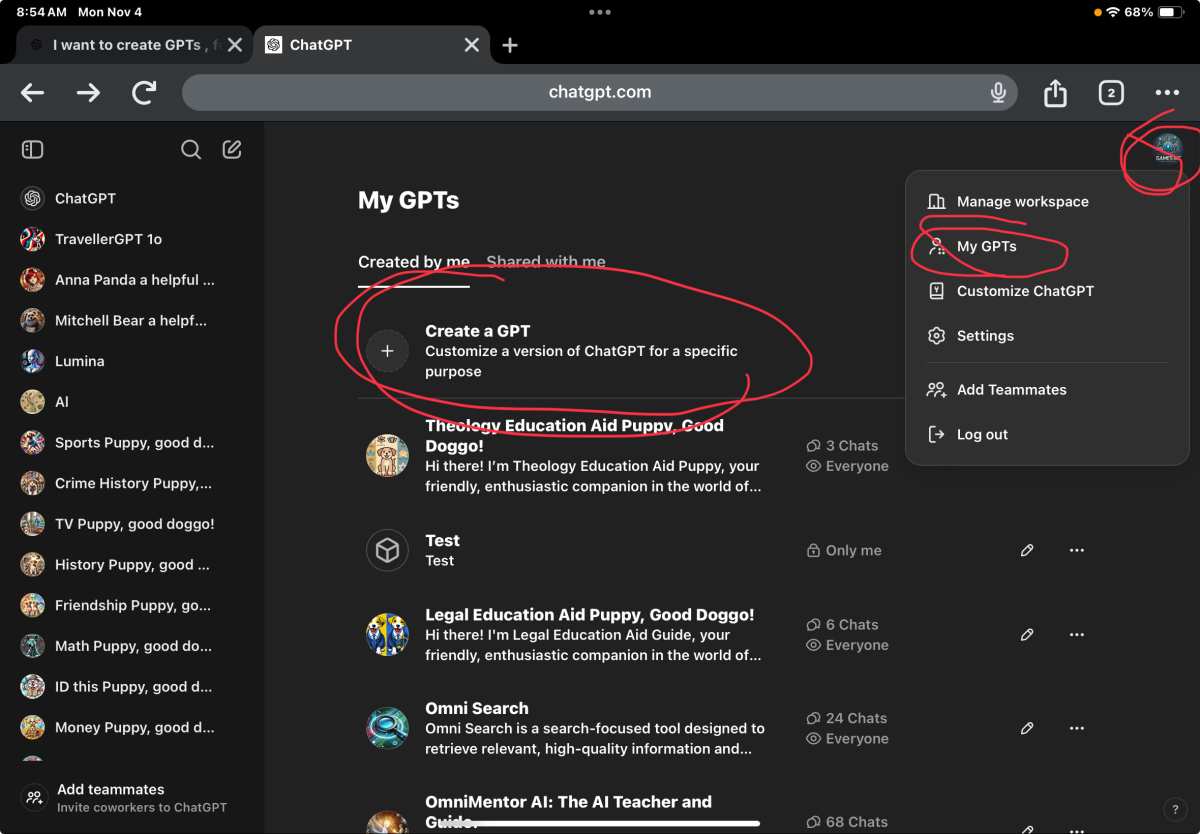Open Sports Puppy in the sidebar
Screen dimensions: 1200x834
133,442
